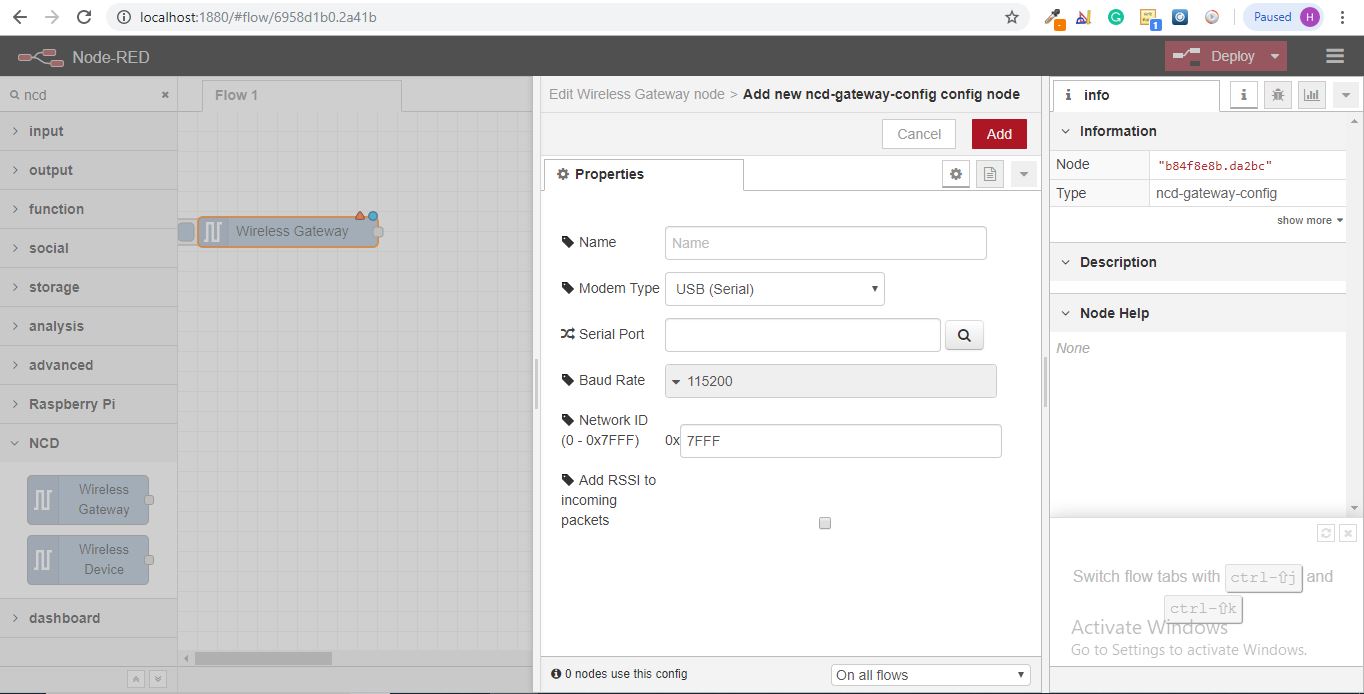This screenshot has height=694, width=1364.
Task: Toggle the Add RSSI to incoming packets checkbox
Action: tap(825, 523)
